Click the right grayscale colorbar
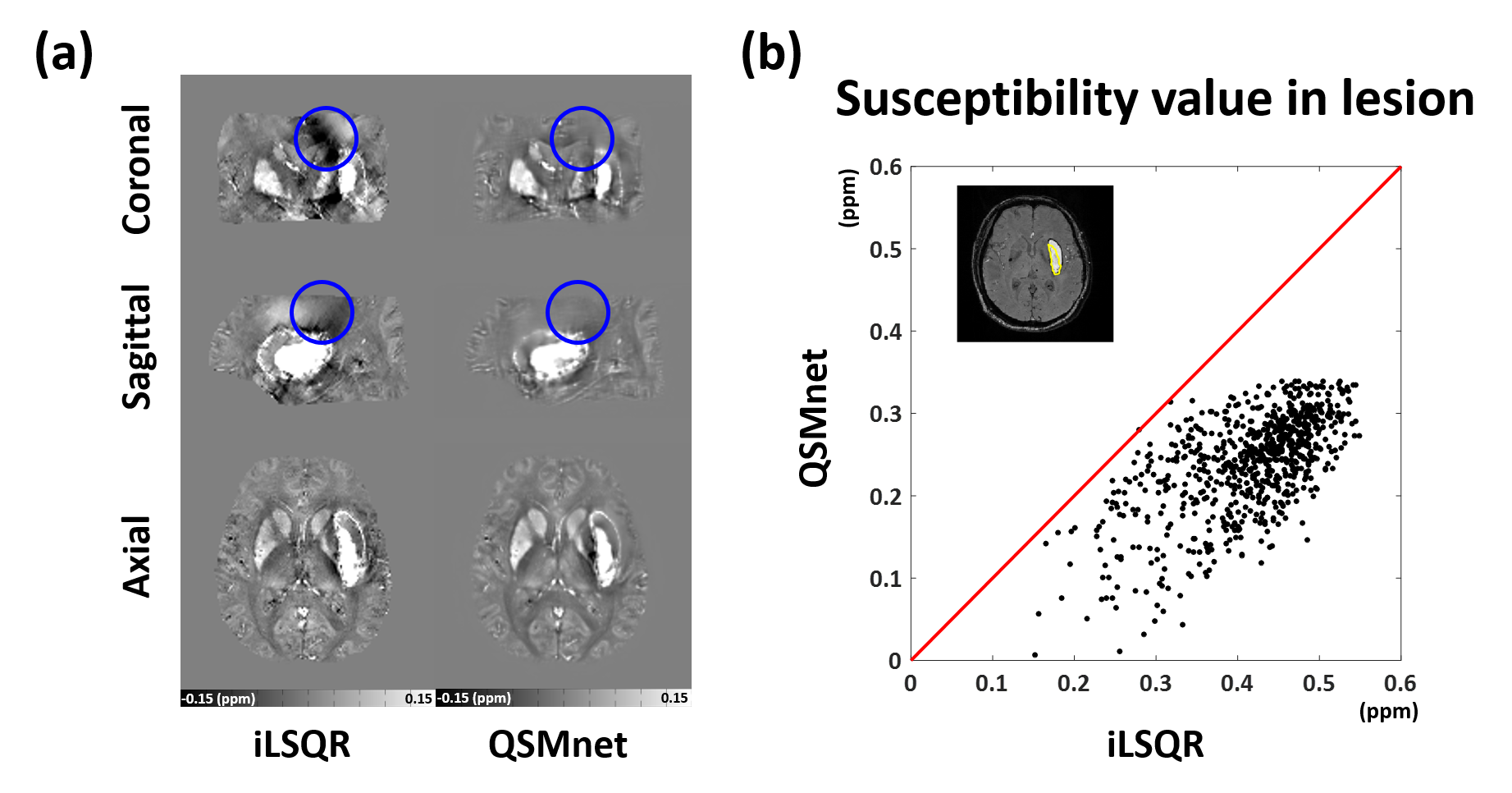Screen dimensions: 1512x793 pyautogui.click(x=586, y=699)
